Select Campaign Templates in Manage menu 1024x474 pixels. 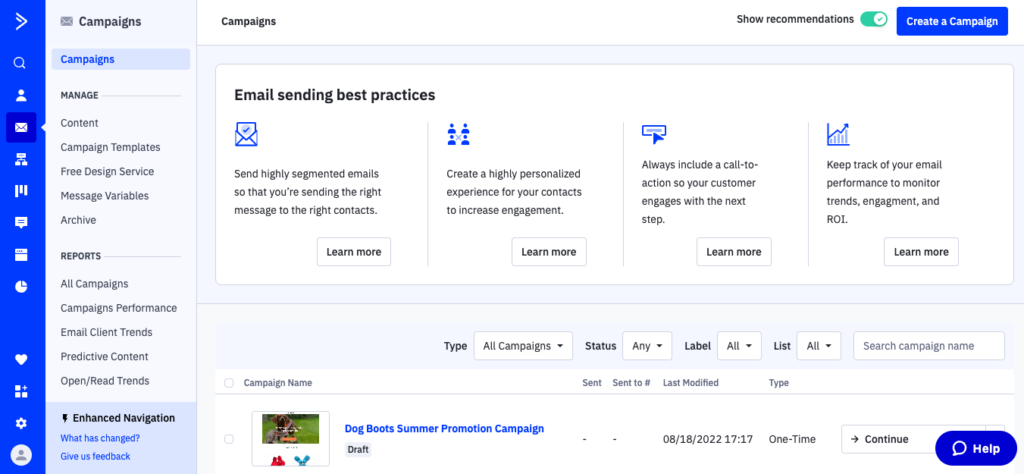110,147
